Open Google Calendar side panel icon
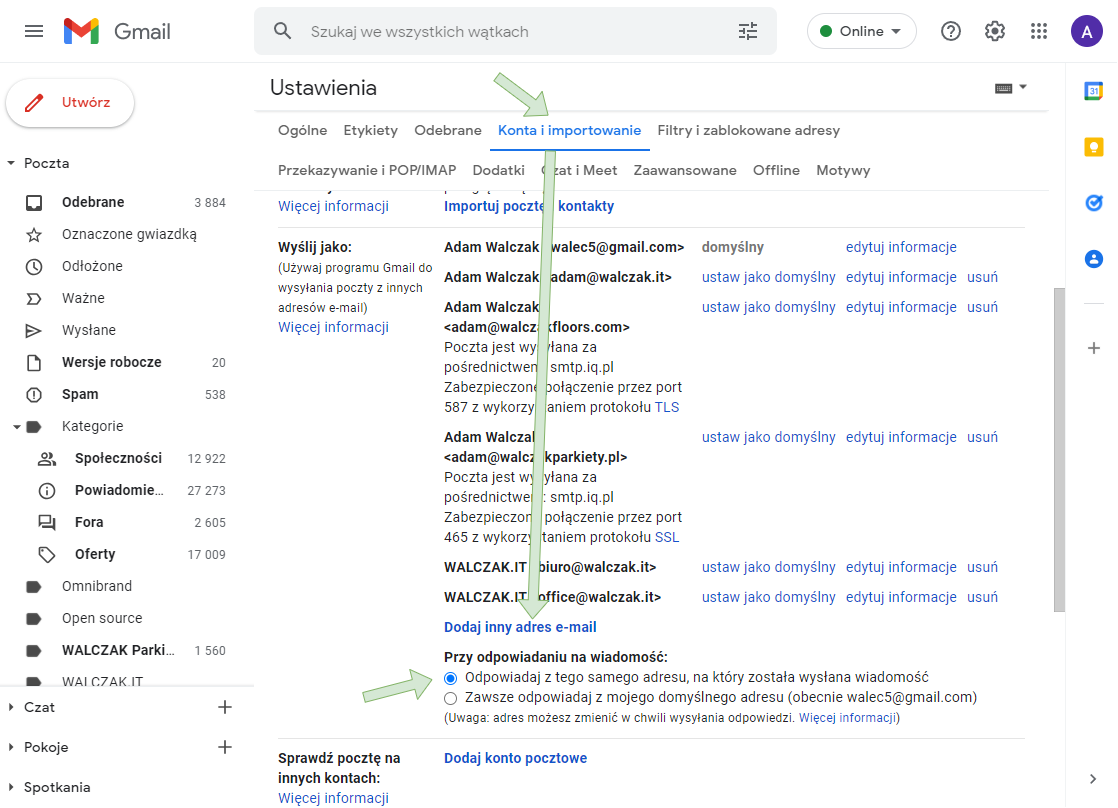The width and height of the screenshot is (1118, 808). pyautogui.click(x=1094, y=91)
